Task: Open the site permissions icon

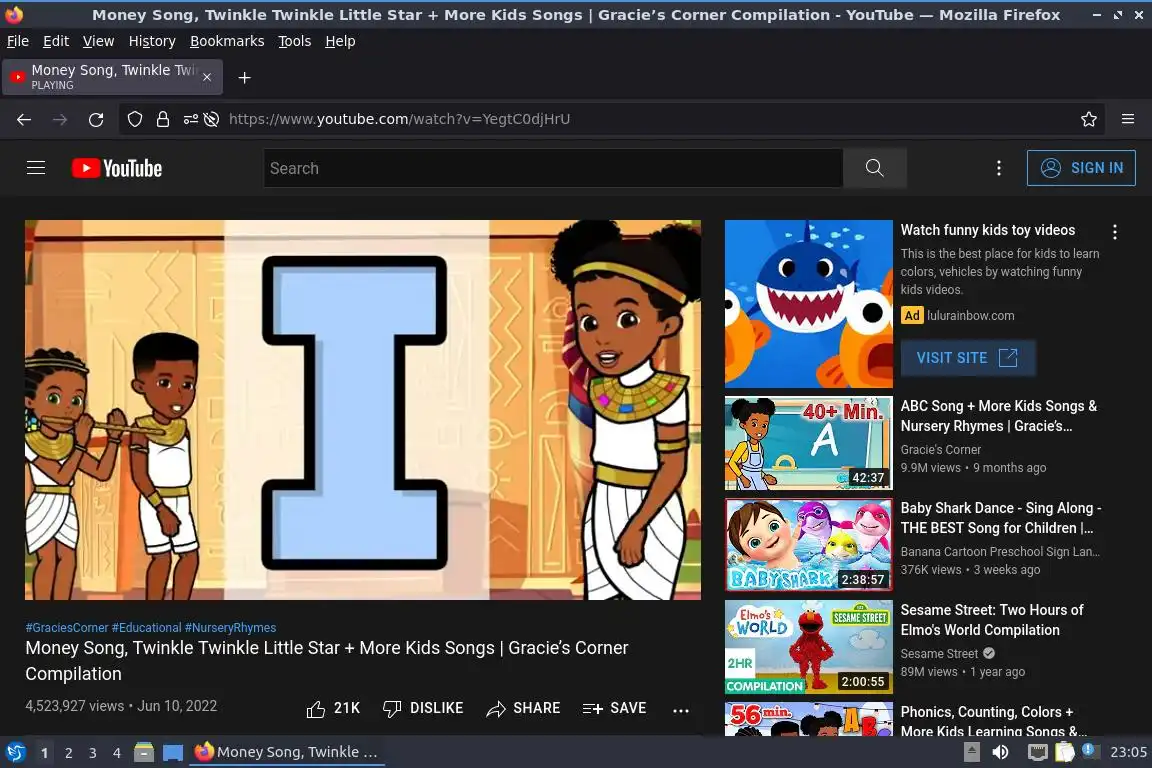Action: (x=190, y=119)
